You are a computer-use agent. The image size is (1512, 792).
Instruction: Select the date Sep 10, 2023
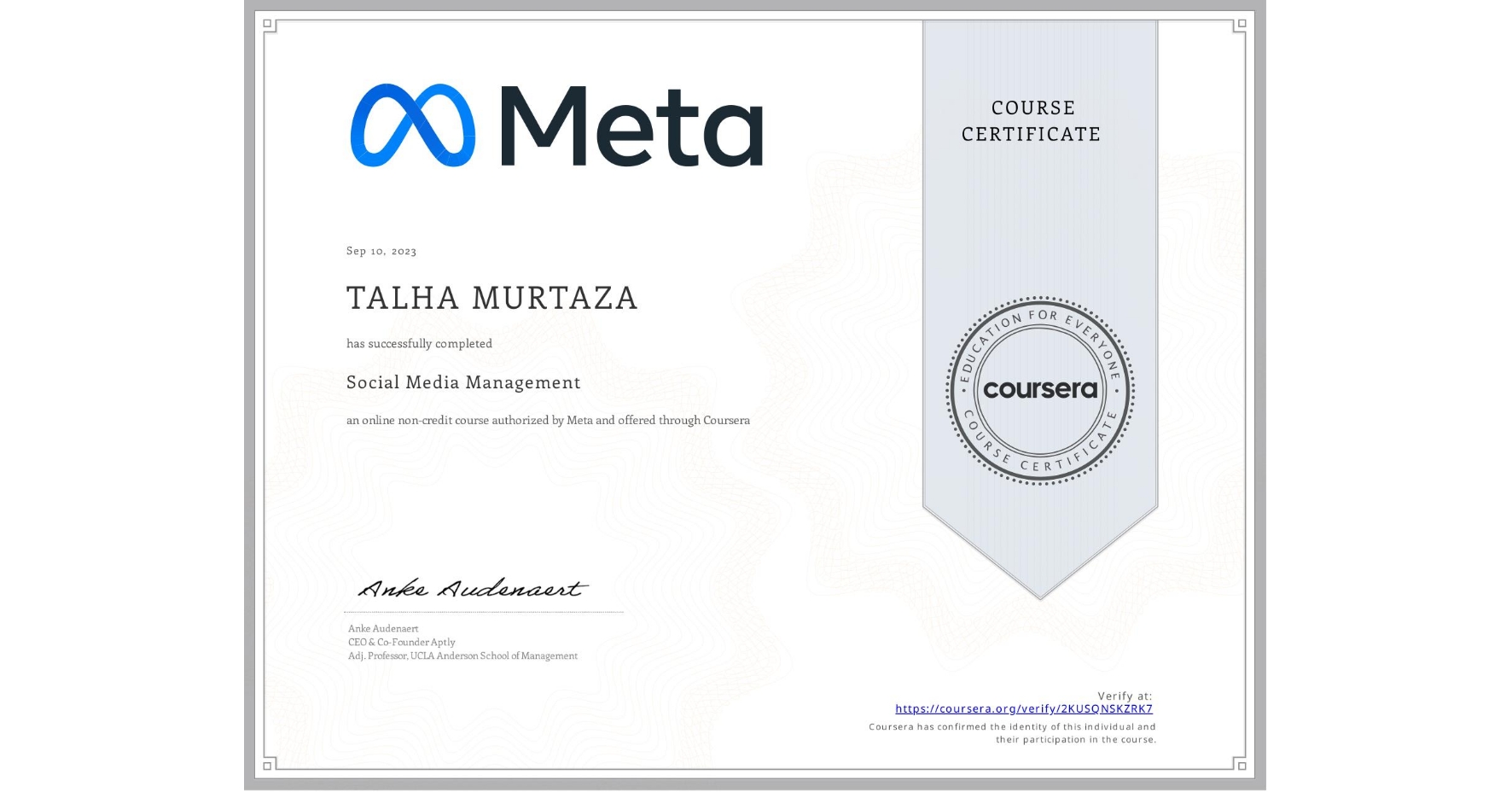click(x=381, y=251)
